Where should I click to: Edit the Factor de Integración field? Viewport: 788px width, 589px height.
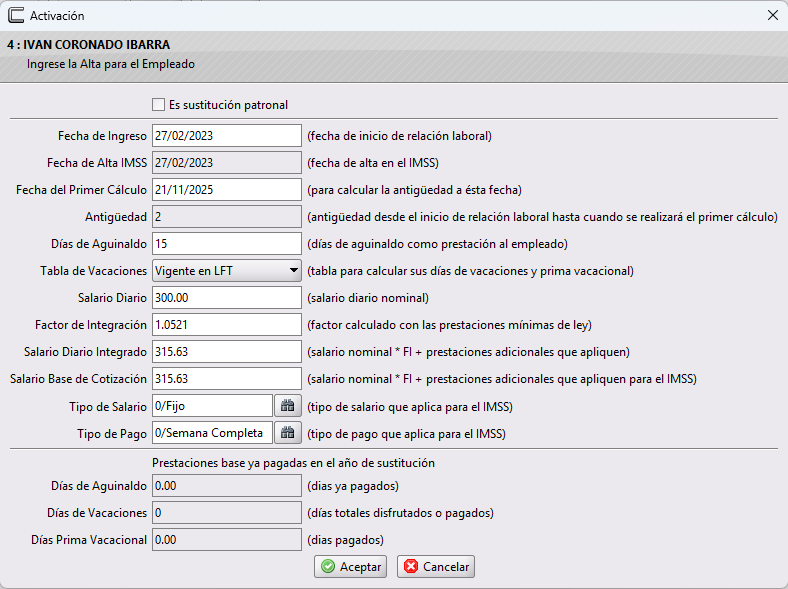coord(227,325)
